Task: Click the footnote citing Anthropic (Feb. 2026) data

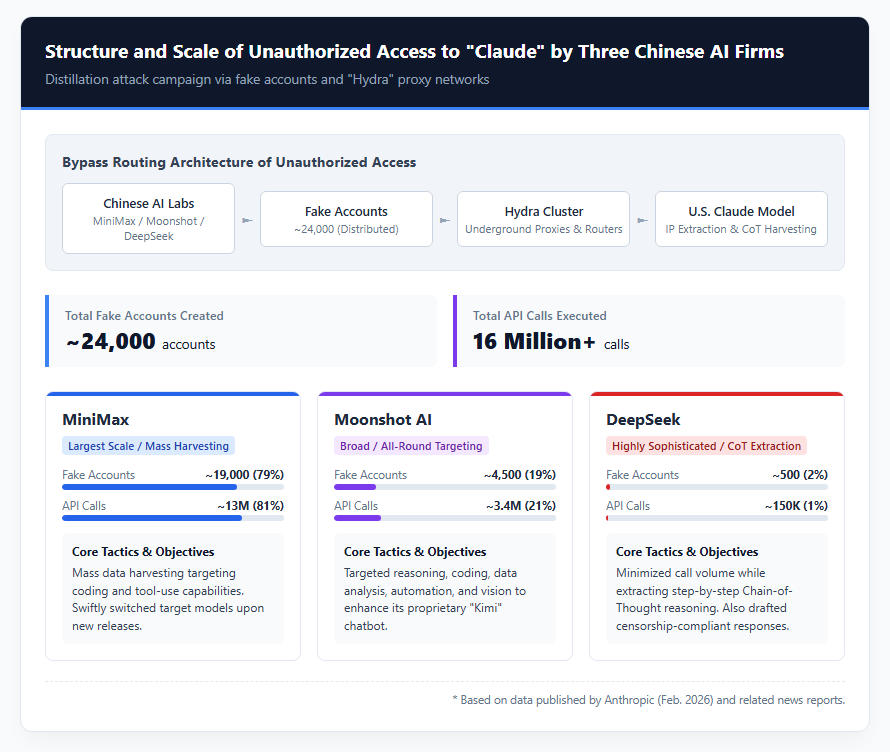Action: point(648,700)
